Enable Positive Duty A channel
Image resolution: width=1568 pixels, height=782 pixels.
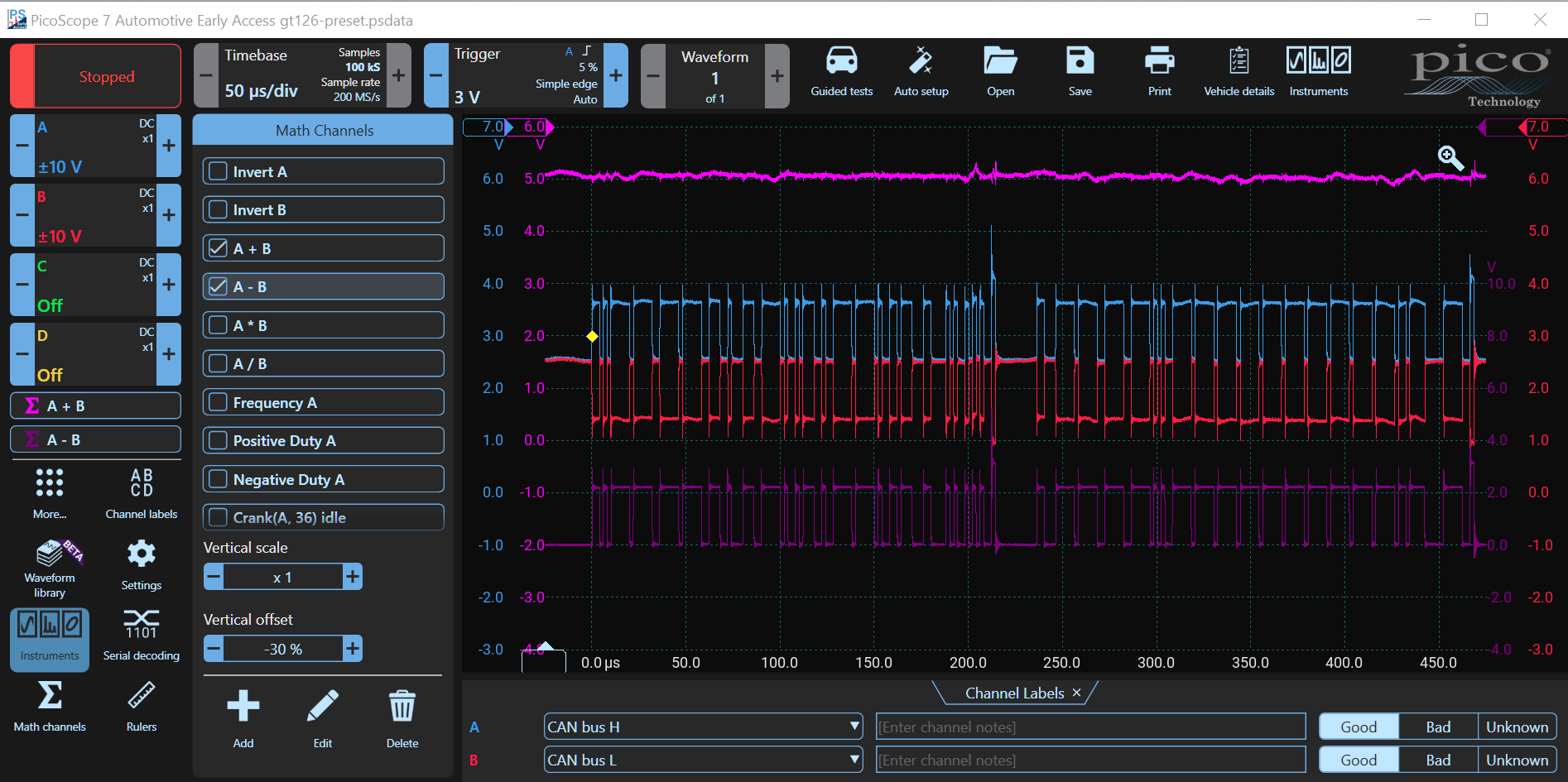(219, 440)
